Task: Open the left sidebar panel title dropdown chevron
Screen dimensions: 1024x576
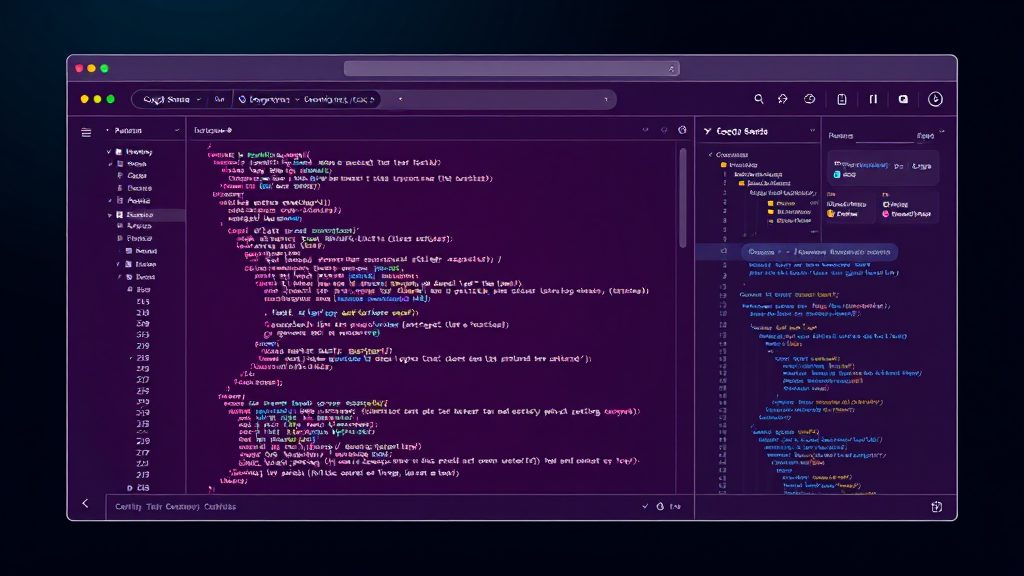Action: tap(176, 131)
